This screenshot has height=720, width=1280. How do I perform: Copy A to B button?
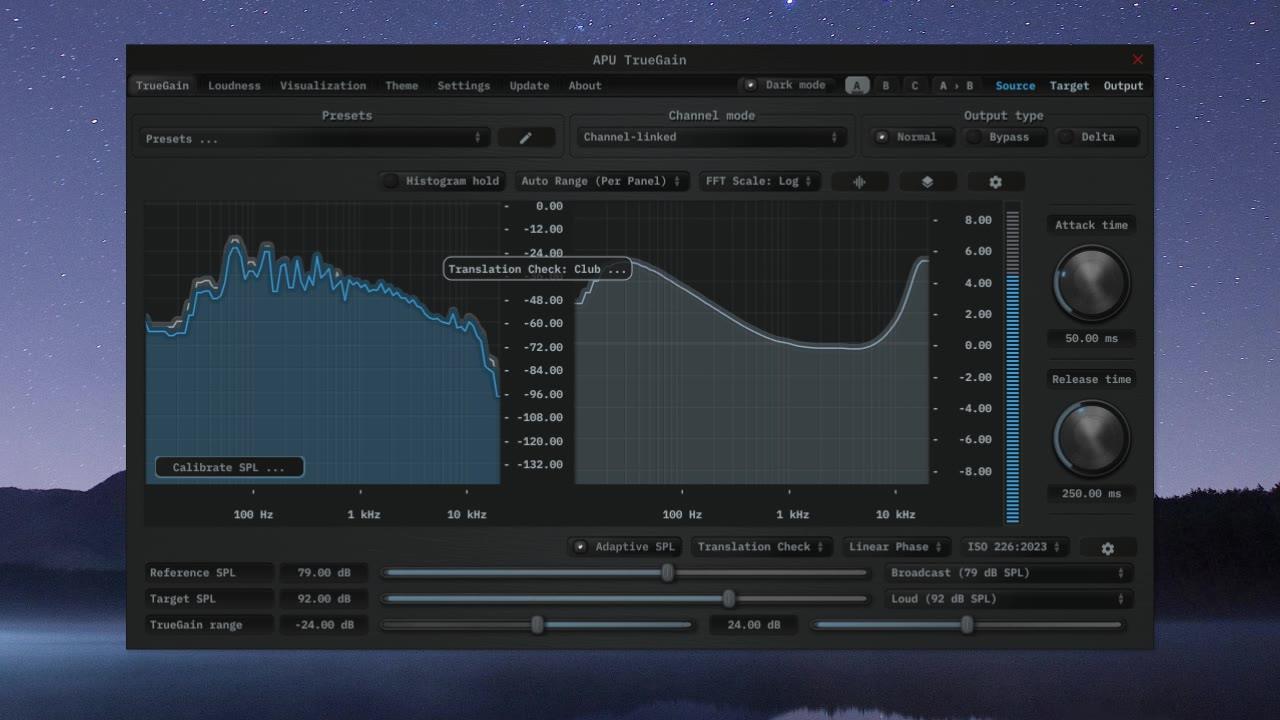[956, 86]
